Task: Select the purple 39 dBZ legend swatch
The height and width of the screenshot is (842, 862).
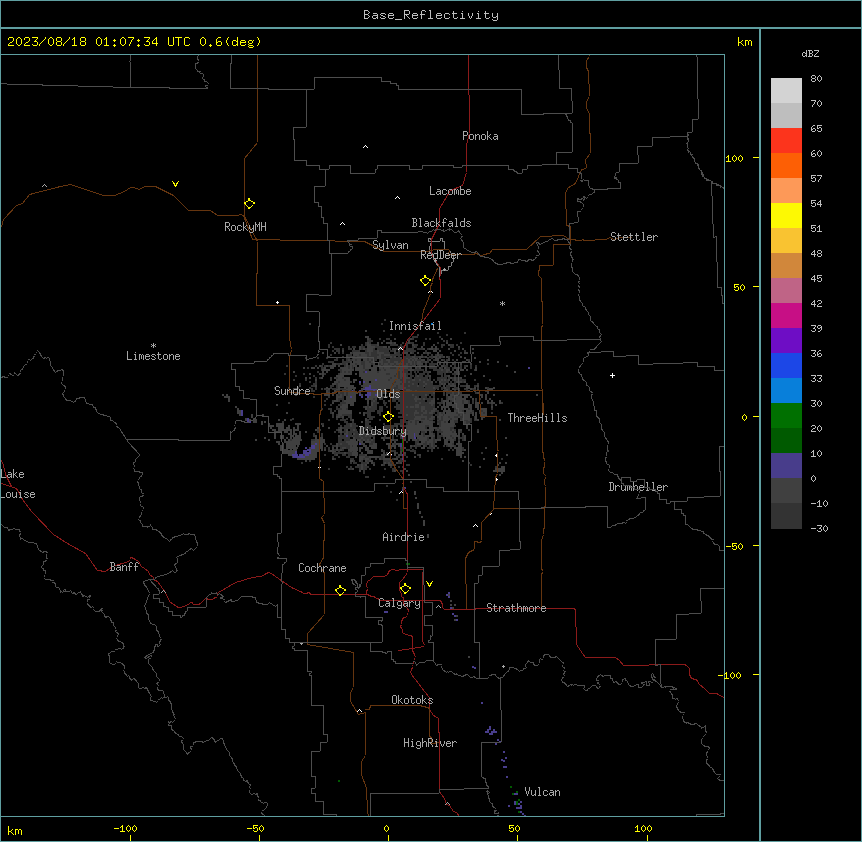Action: (x=786, y=341)
